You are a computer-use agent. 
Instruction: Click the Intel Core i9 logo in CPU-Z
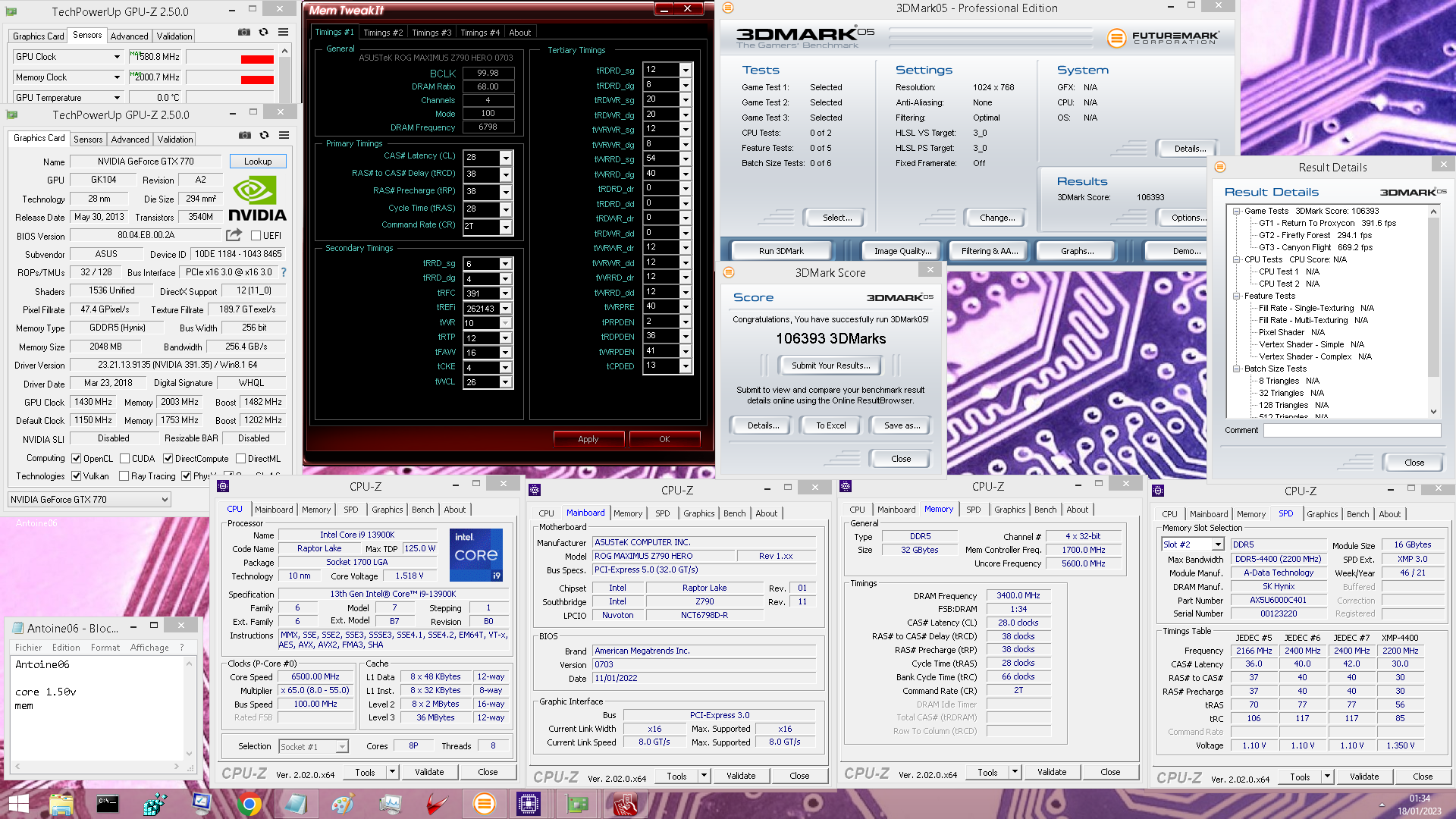476,554
